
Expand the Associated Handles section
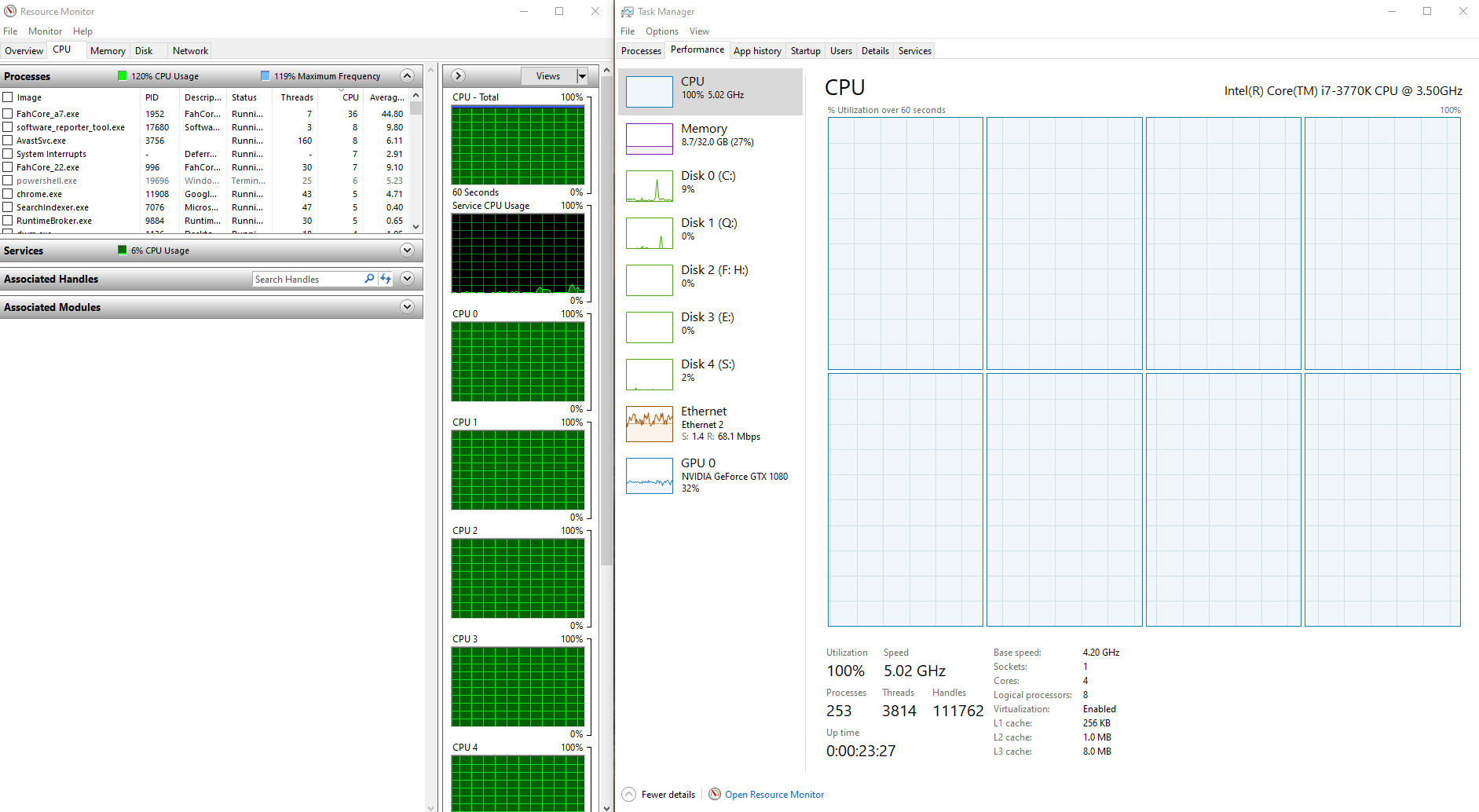point(407,278)
